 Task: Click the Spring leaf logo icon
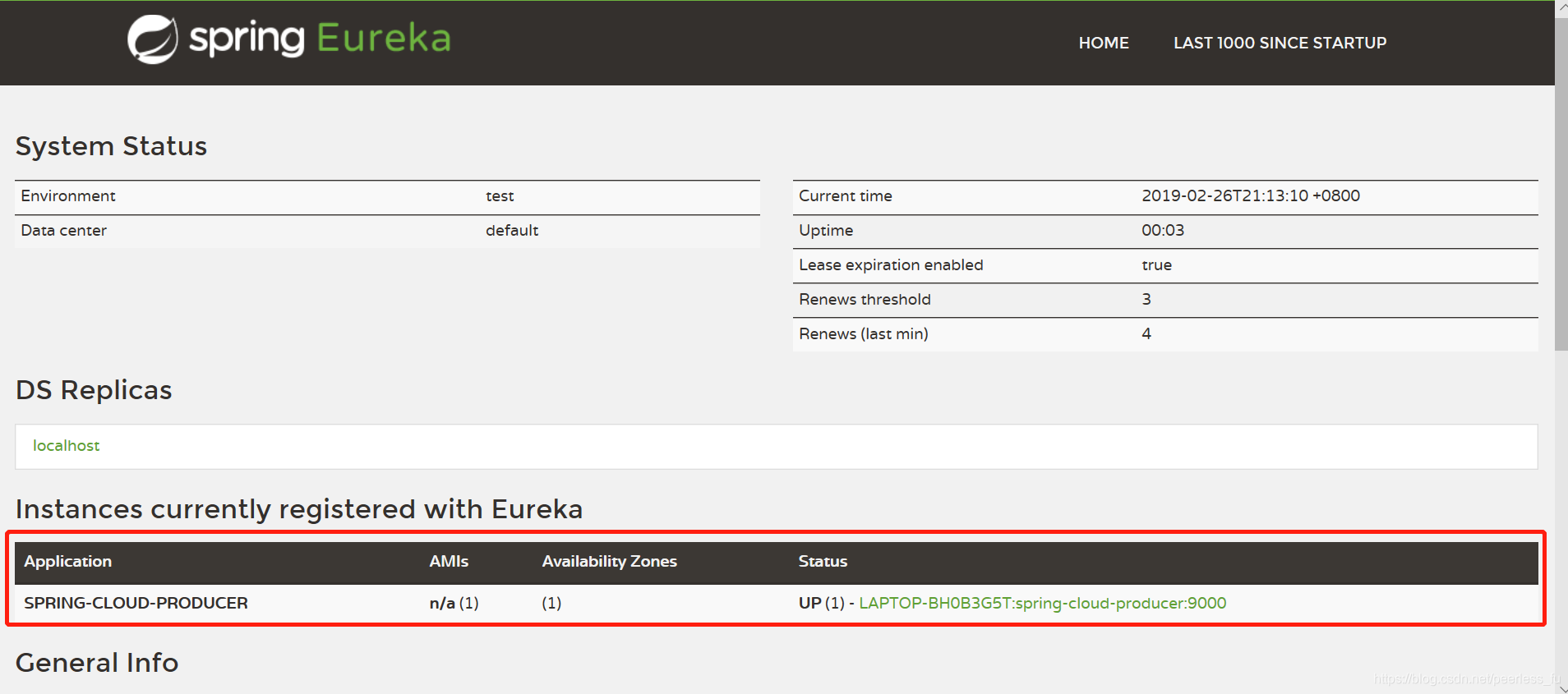(x=153, y=39)
